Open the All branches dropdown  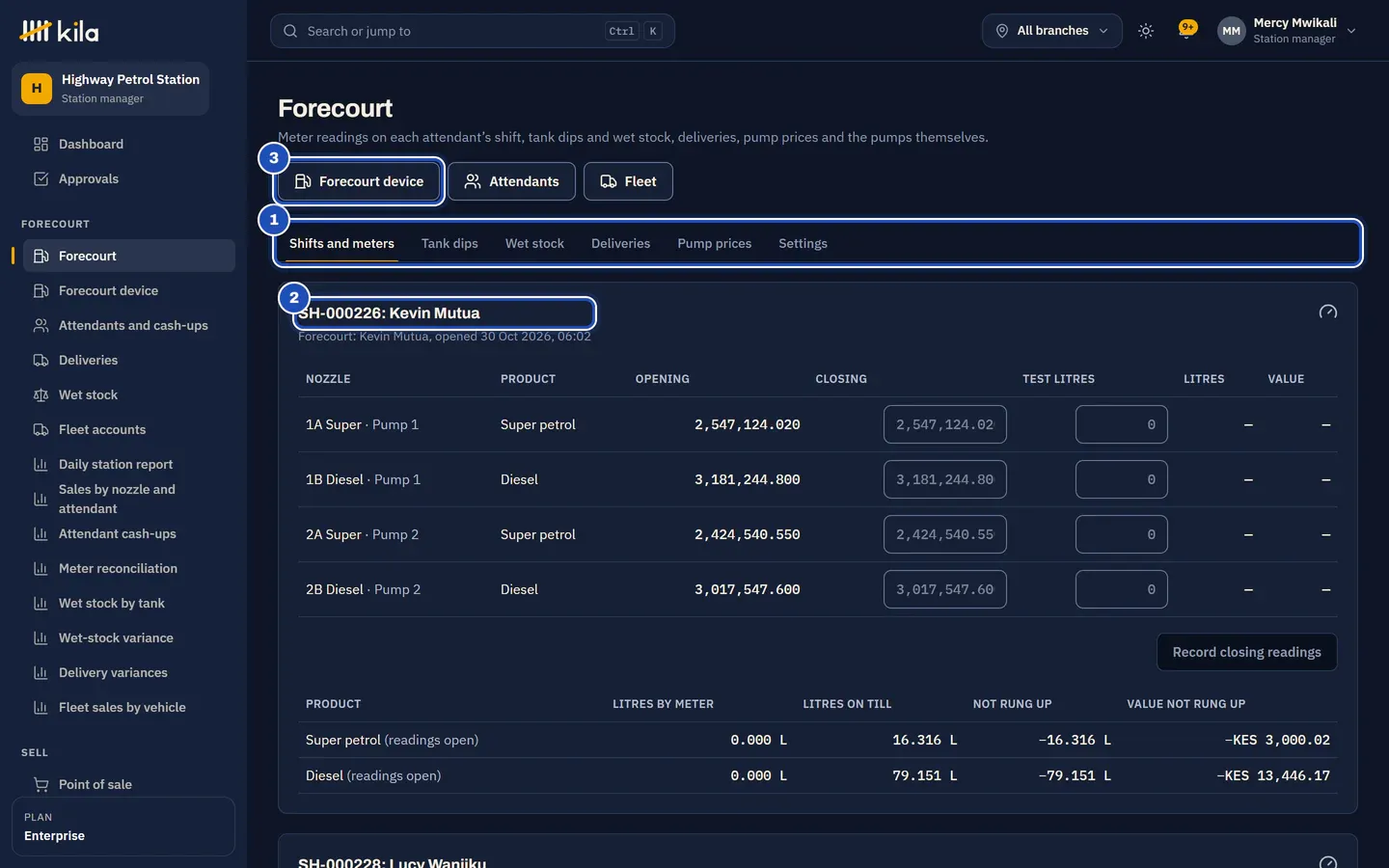pos(1052,31)
